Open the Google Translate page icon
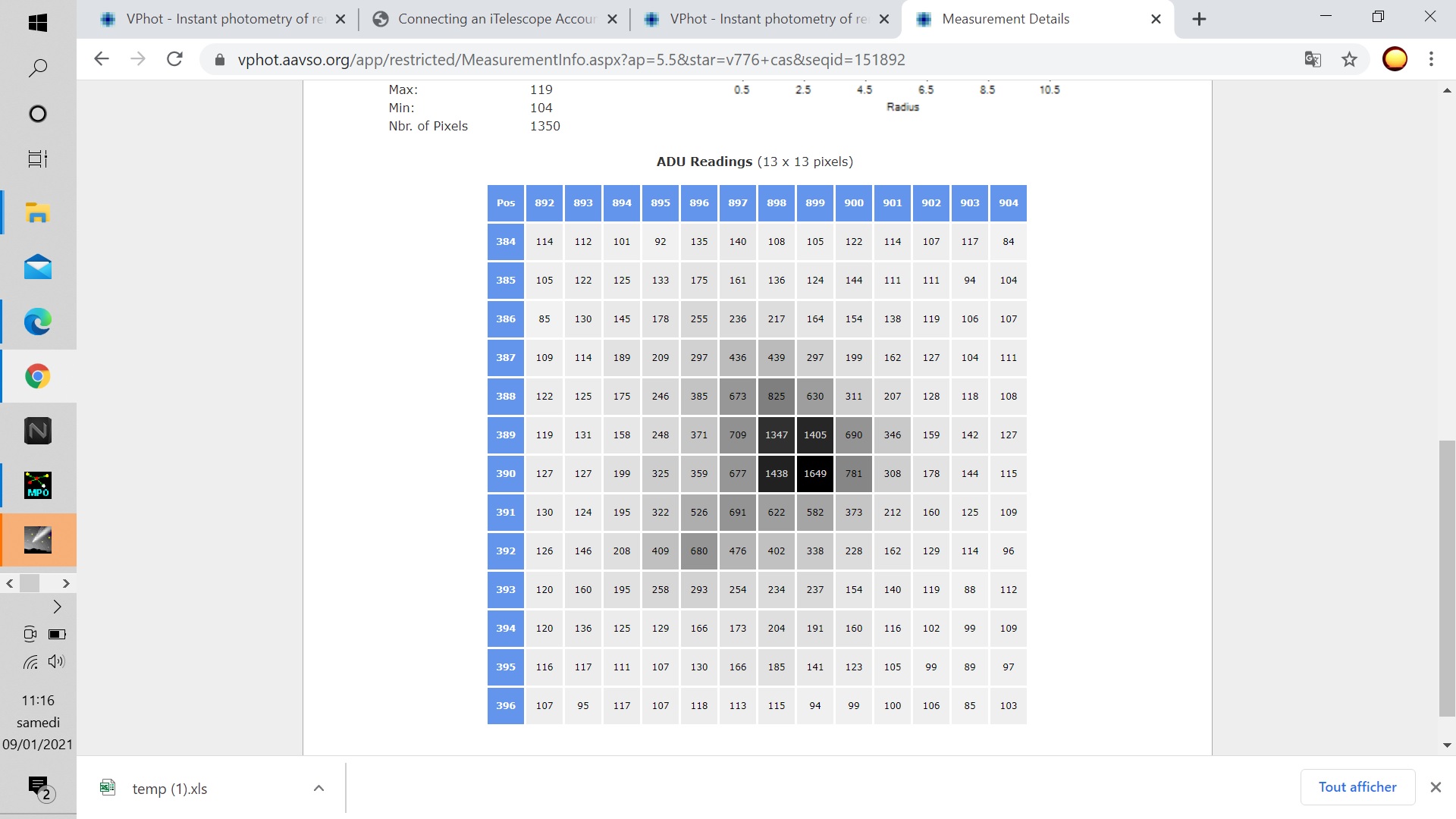This screenshot has height=819, width=1456. [x=1313, y=59]
